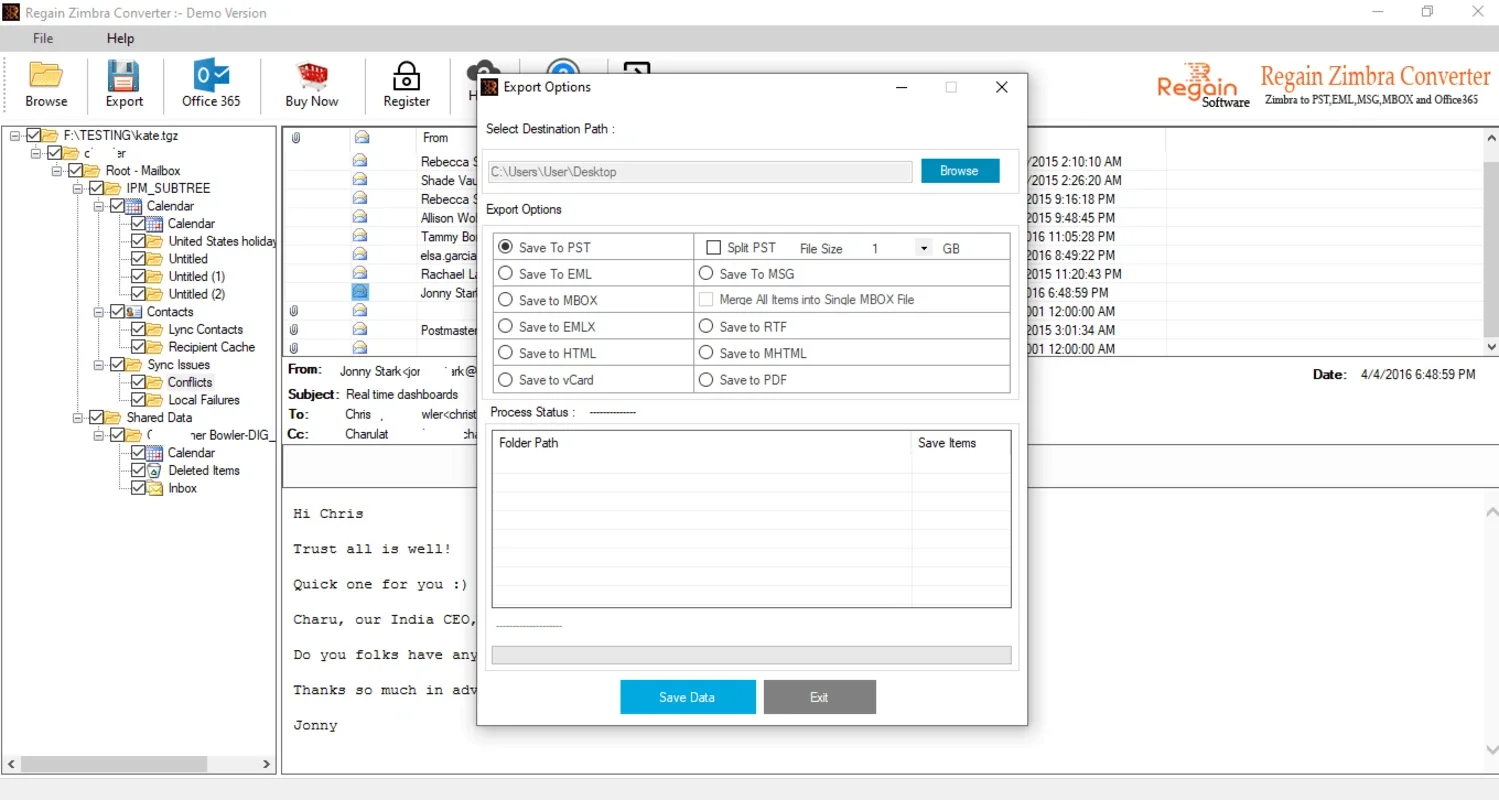Image resolution: width=1499 pixels, height=800 pixels.
Task: Uncheck the Local Failures folder checkbox
Action: tap(139, 400)
